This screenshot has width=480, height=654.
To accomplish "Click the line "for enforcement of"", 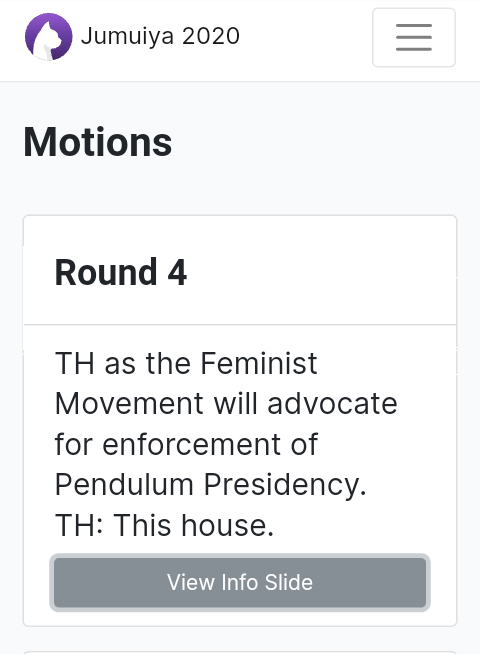I will tap(186, 444).
